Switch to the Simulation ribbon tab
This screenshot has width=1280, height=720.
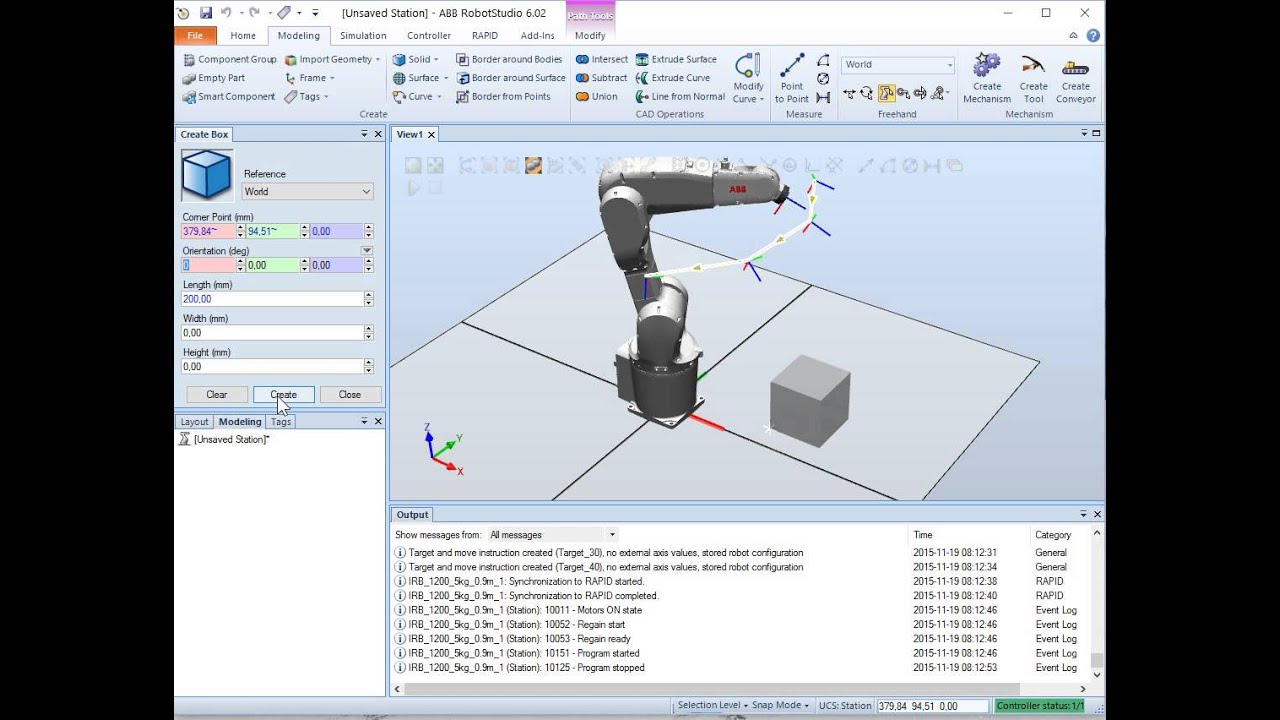[363, 35]
